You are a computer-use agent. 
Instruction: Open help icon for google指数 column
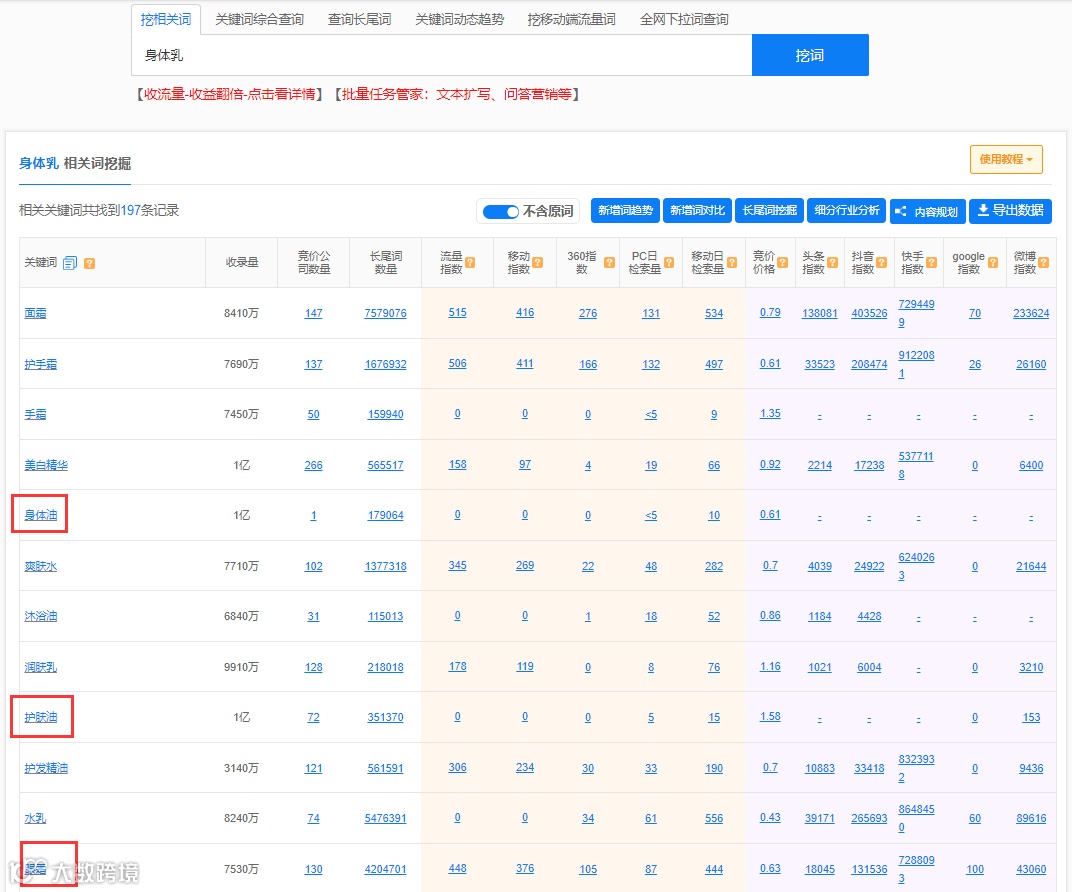993,262
